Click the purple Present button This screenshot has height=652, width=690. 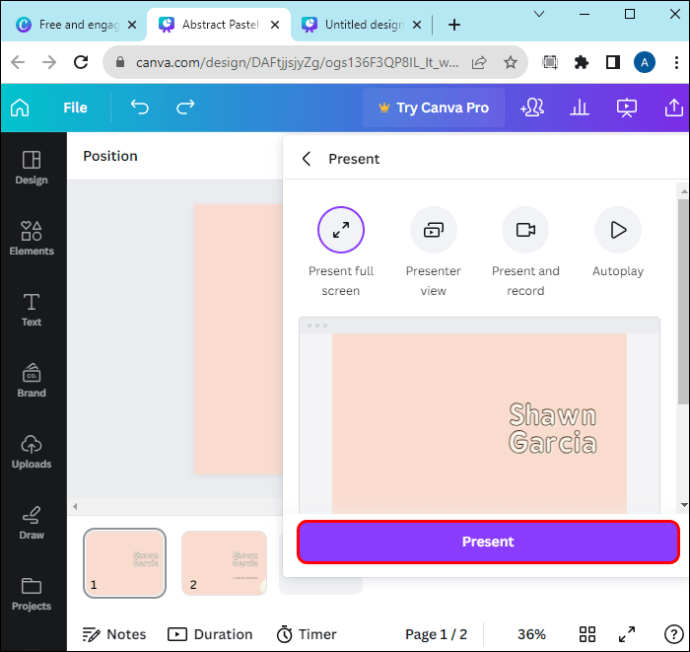(488, 542)
